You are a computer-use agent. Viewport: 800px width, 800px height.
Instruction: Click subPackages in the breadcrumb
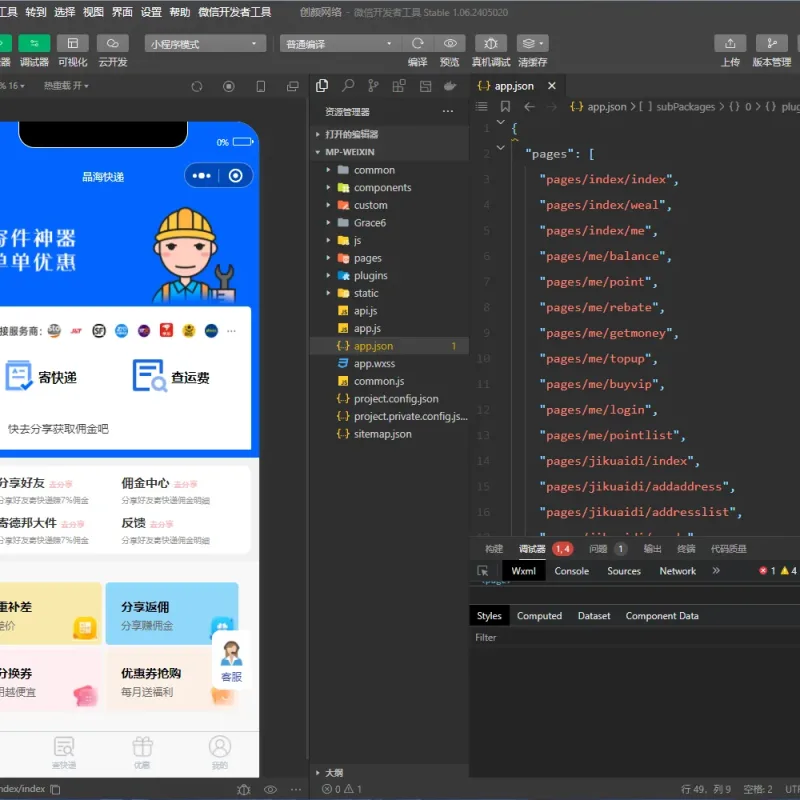point(685,107)
